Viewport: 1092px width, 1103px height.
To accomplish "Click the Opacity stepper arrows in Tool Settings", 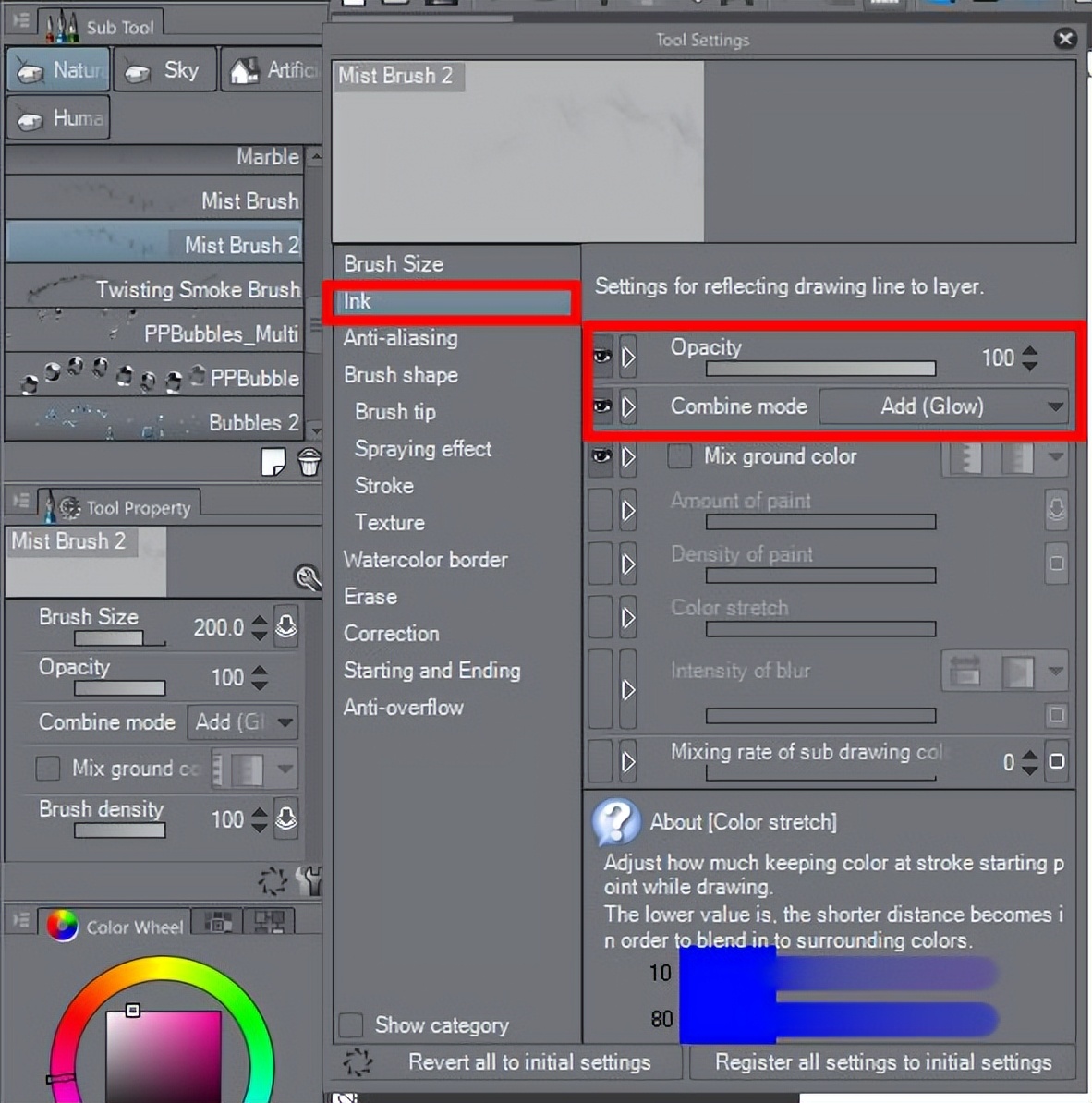I will (x=1029, y=358).
